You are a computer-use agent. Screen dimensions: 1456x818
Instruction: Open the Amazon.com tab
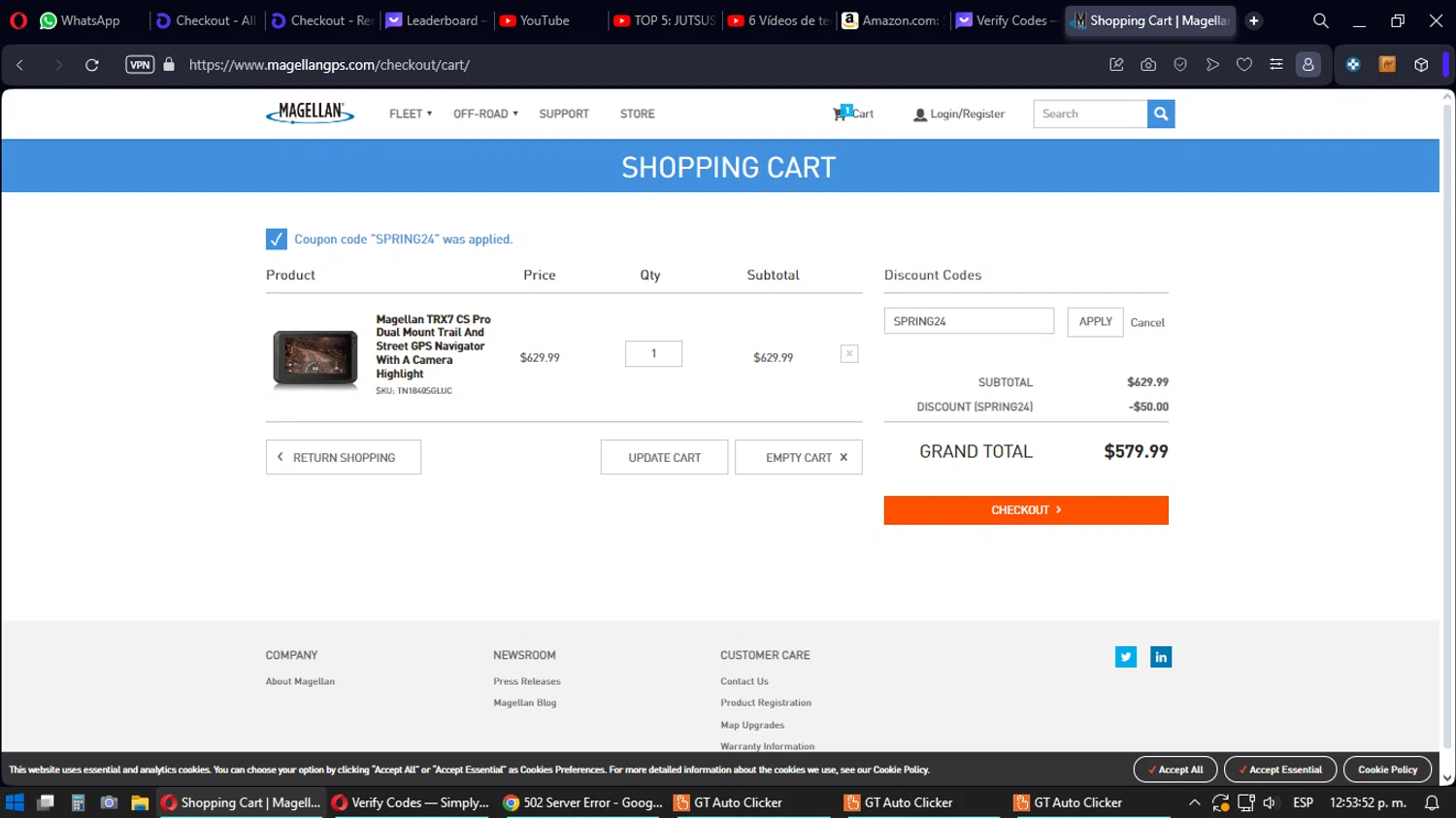point(891,20)
